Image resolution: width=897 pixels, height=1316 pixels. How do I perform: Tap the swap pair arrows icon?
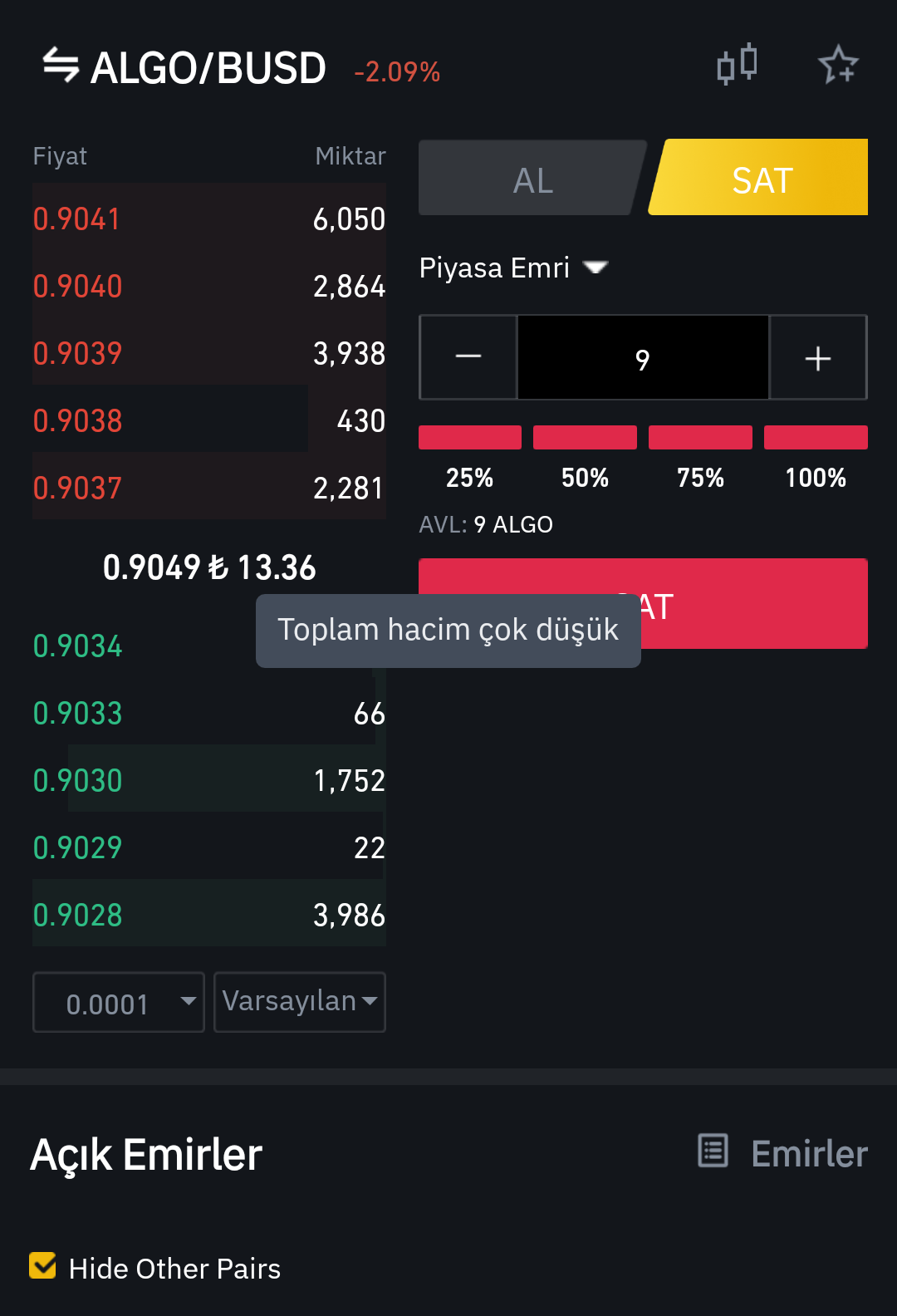pyautogui.click(x=61, y=66)
